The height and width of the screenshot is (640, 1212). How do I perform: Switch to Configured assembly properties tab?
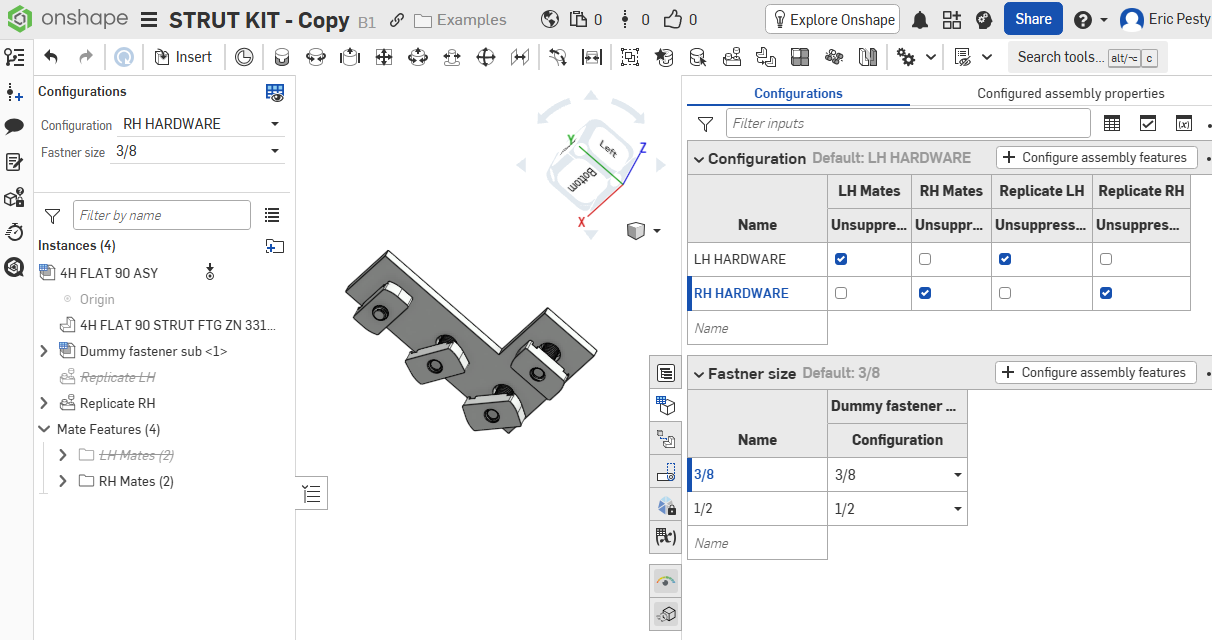point(1070,93)
